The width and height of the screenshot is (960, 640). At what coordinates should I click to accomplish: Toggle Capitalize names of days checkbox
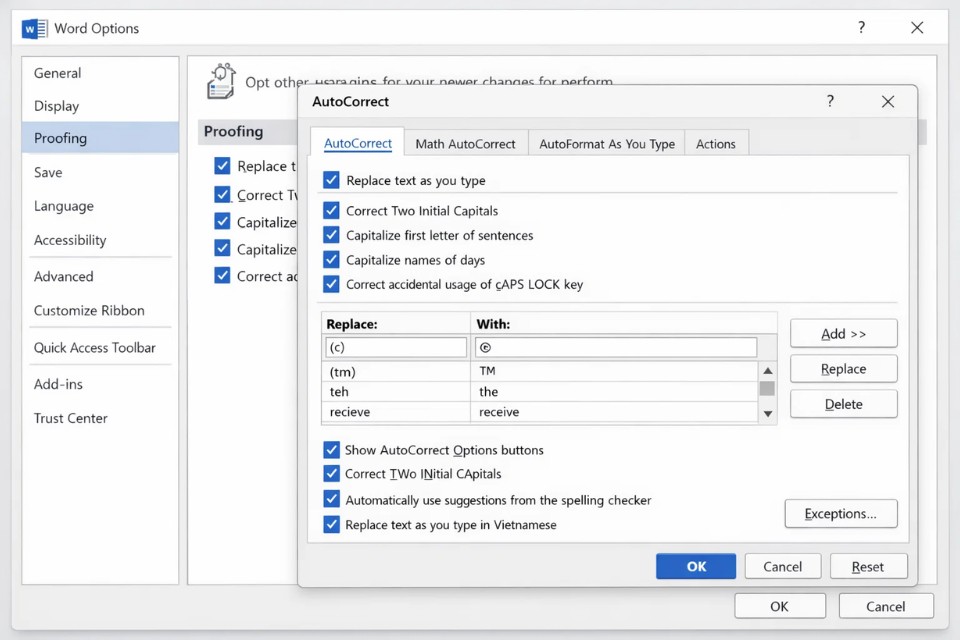pos(332,260)
